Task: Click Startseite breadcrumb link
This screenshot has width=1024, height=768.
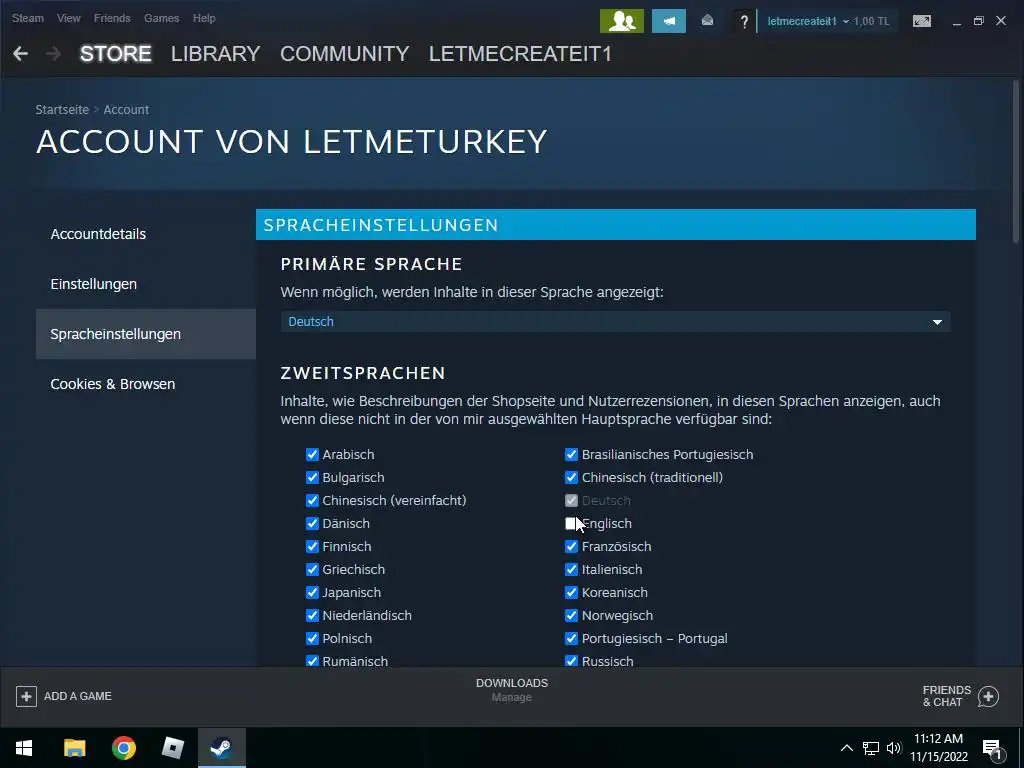Action: [x=62, y=110]
